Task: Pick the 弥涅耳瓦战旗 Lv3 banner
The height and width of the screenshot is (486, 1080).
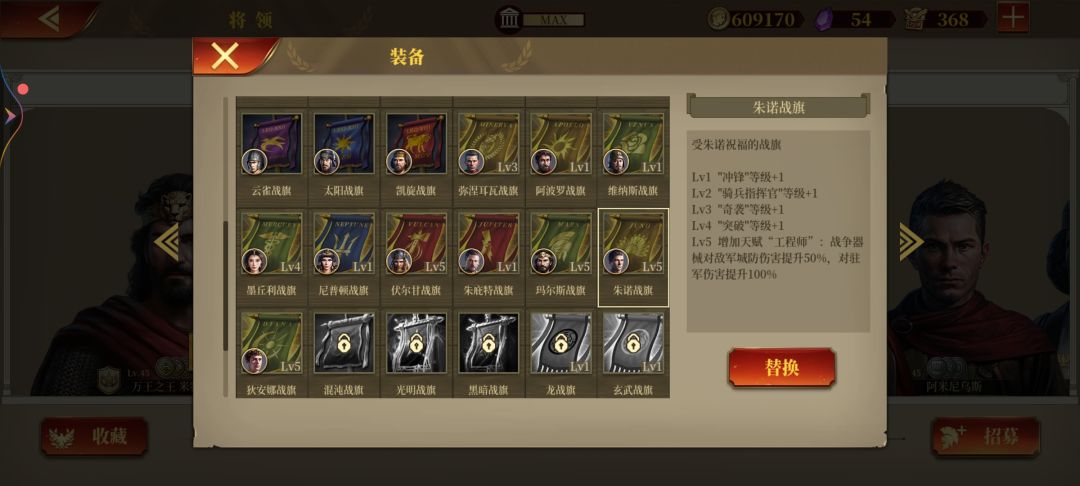Action: click(x=488, y=144)
